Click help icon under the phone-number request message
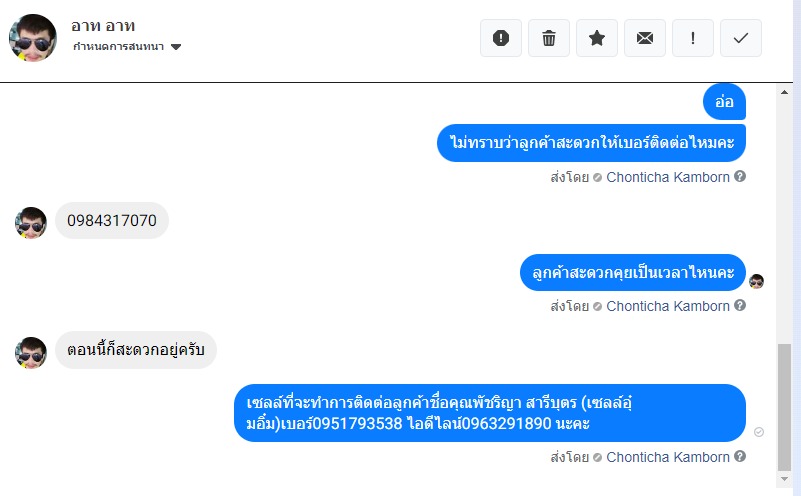The height and width of the screenshot is (496, 801). point(740,177)
